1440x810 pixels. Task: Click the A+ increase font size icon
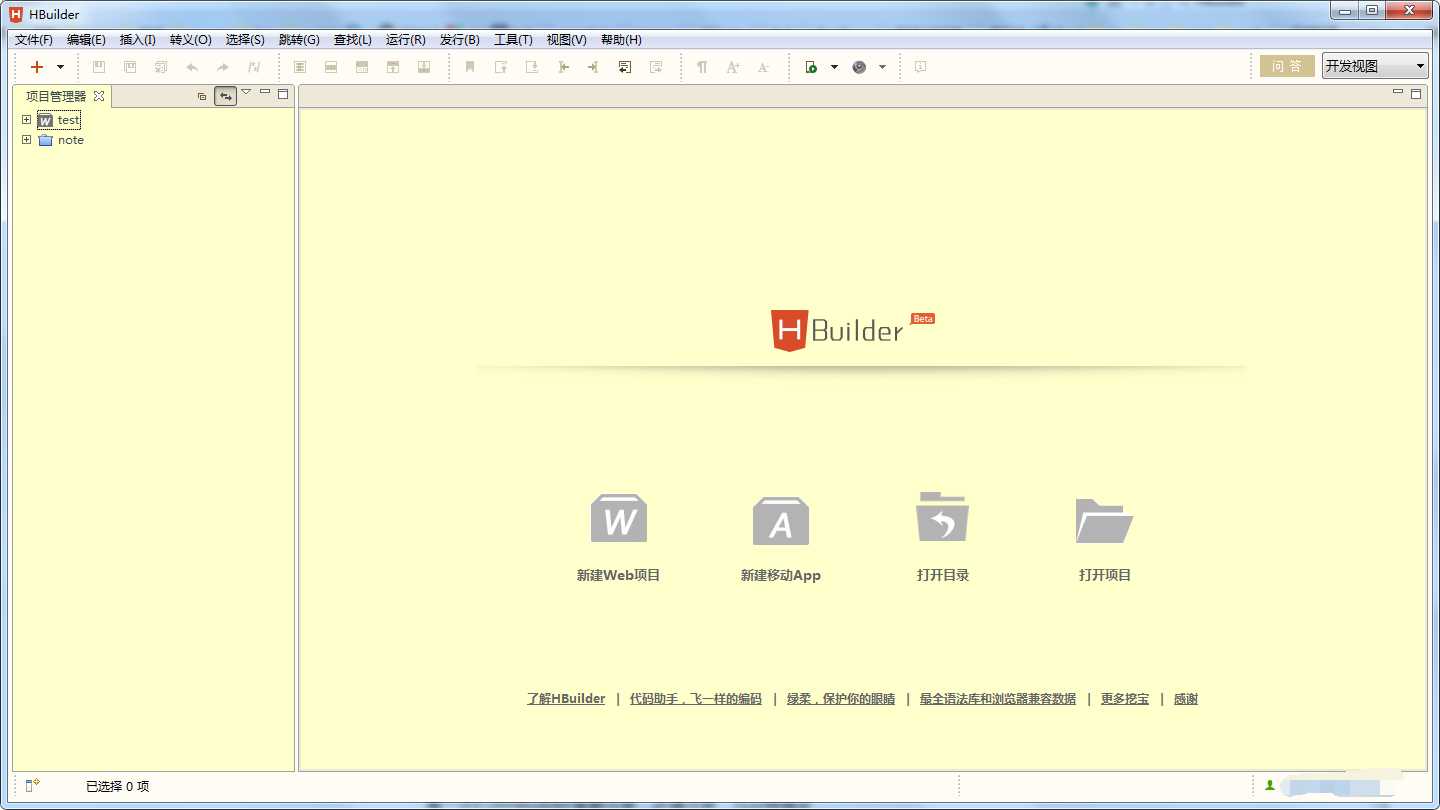[x=733, y=67]
